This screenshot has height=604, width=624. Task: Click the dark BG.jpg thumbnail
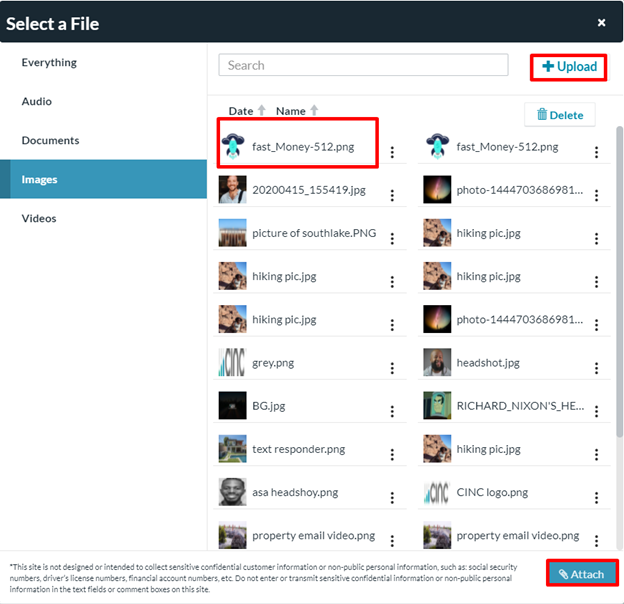tap(232, 405)
